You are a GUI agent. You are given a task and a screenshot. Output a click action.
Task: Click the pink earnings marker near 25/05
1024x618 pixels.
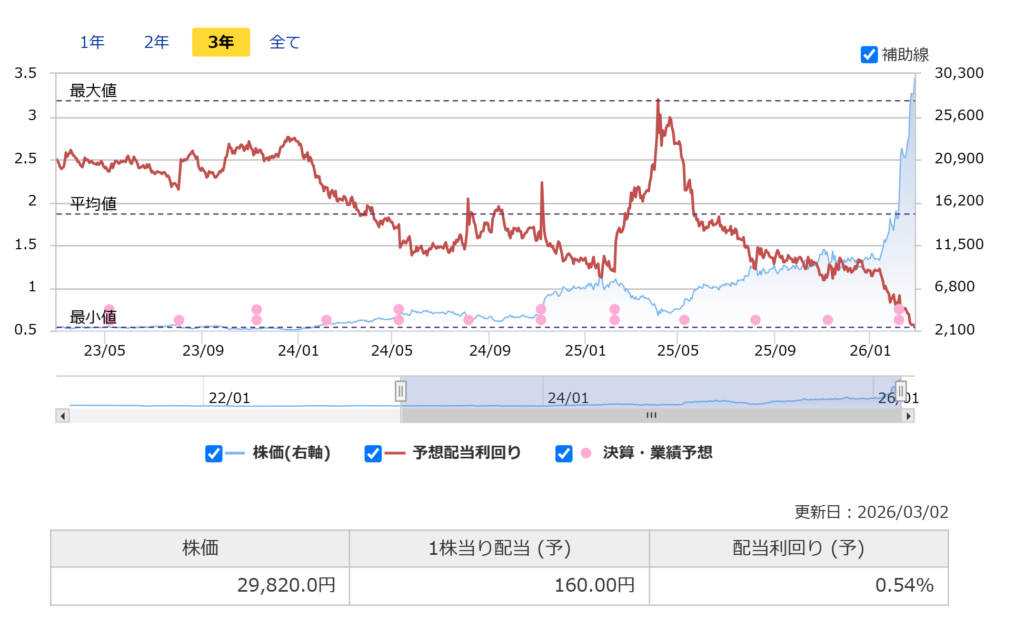tap(684, 320)
